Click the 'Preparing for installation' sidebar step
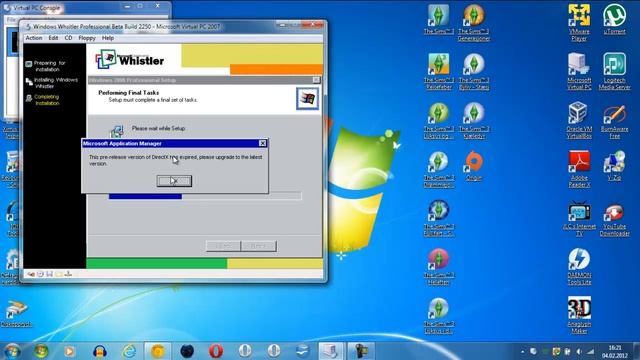The image size is (640, 360). click(x=46, y=66)
